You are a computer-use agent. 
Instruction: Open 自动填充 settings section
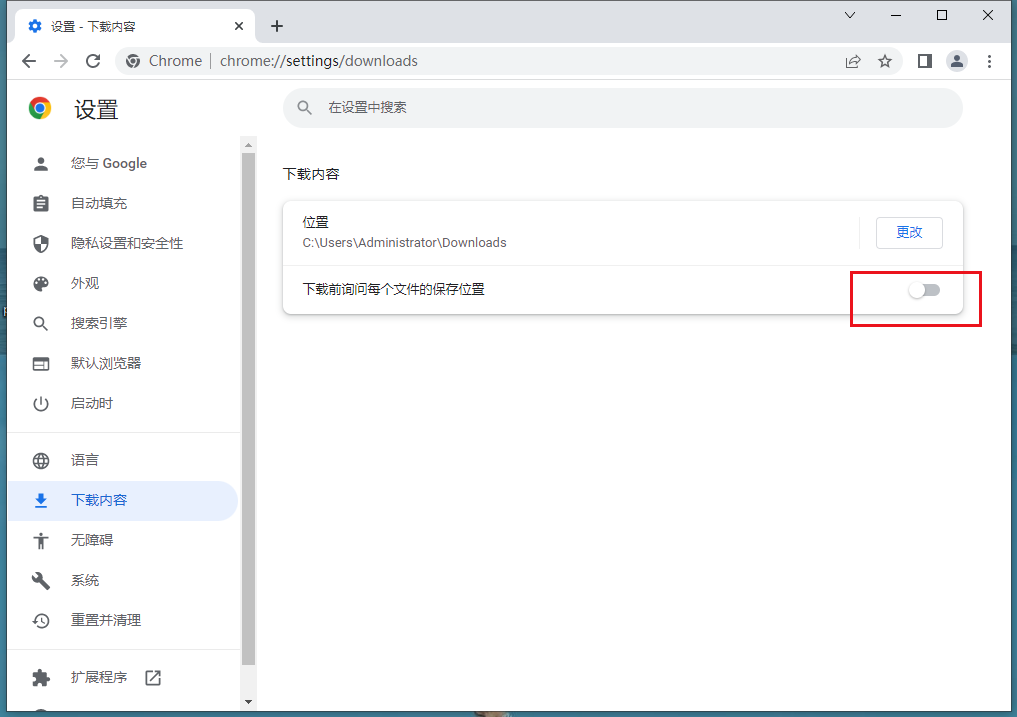(123, 204)
